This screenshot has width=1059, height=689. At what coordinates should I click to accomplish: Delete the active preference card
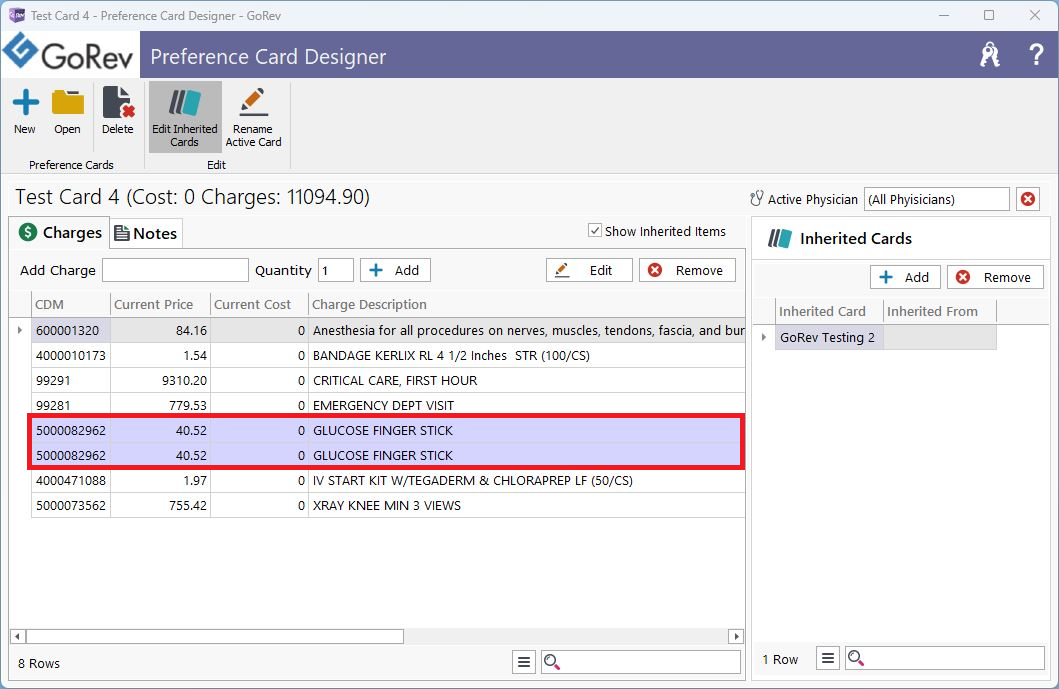tap(118, 111)
